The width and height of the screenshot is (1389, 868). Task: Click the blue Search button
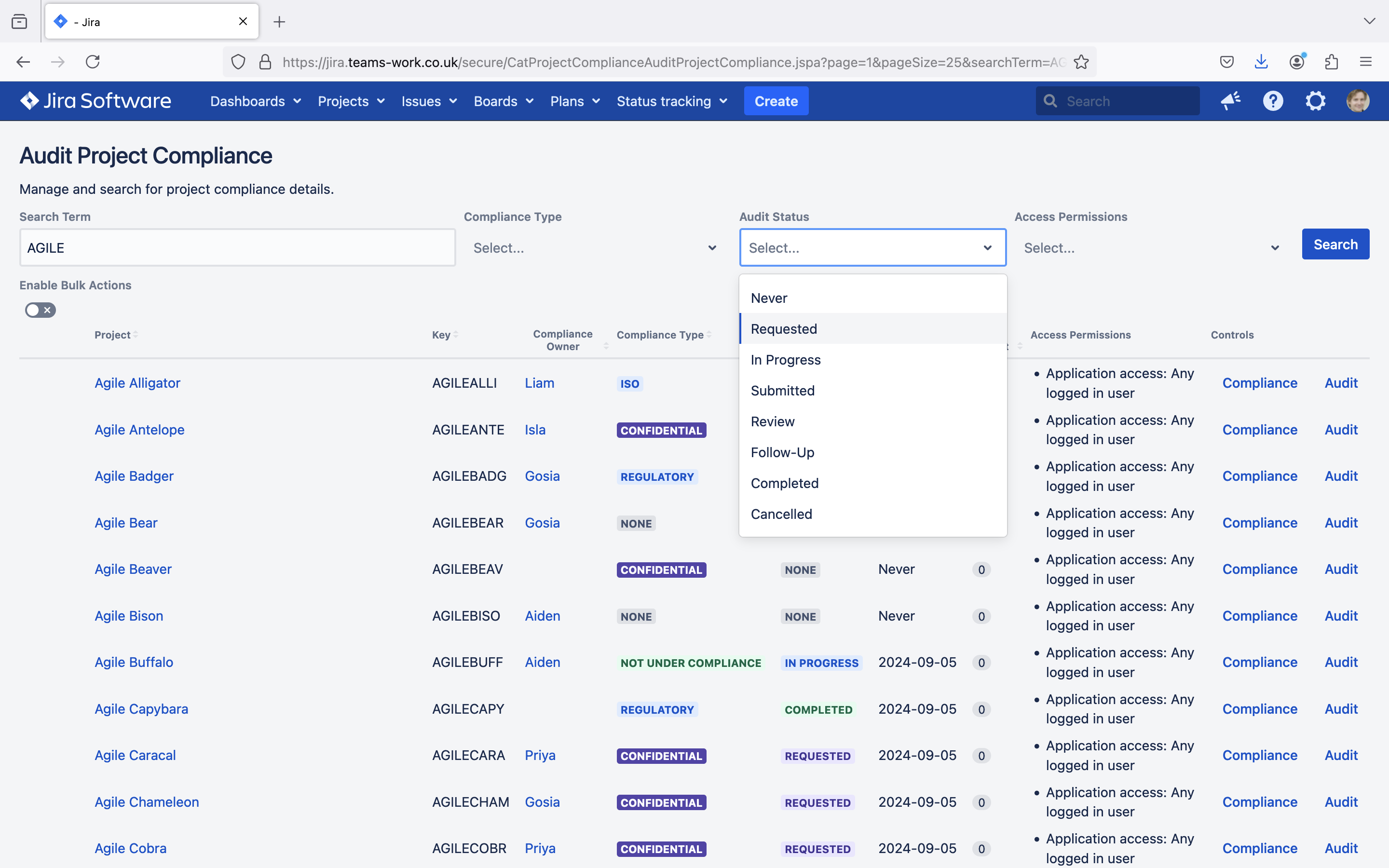tap(1335, 244)
